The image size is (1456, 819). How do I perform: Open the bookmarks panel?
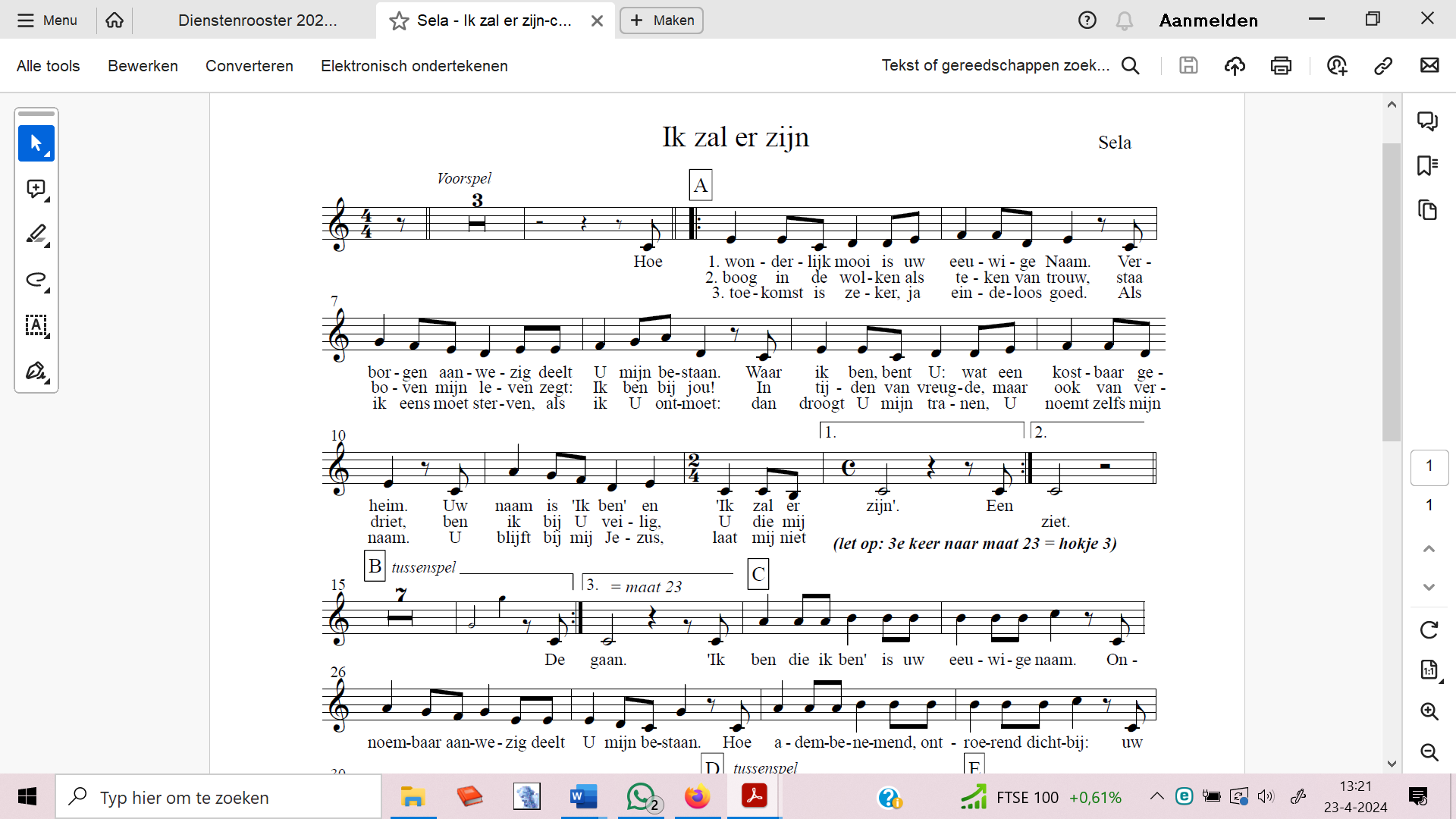pyautogui.click(x=1428, y=165)
